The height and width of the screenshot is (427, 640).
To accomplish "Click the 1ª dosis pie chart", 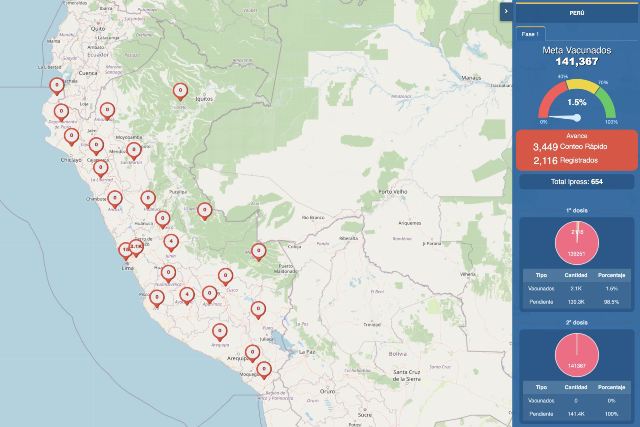I will coord(576,243).
